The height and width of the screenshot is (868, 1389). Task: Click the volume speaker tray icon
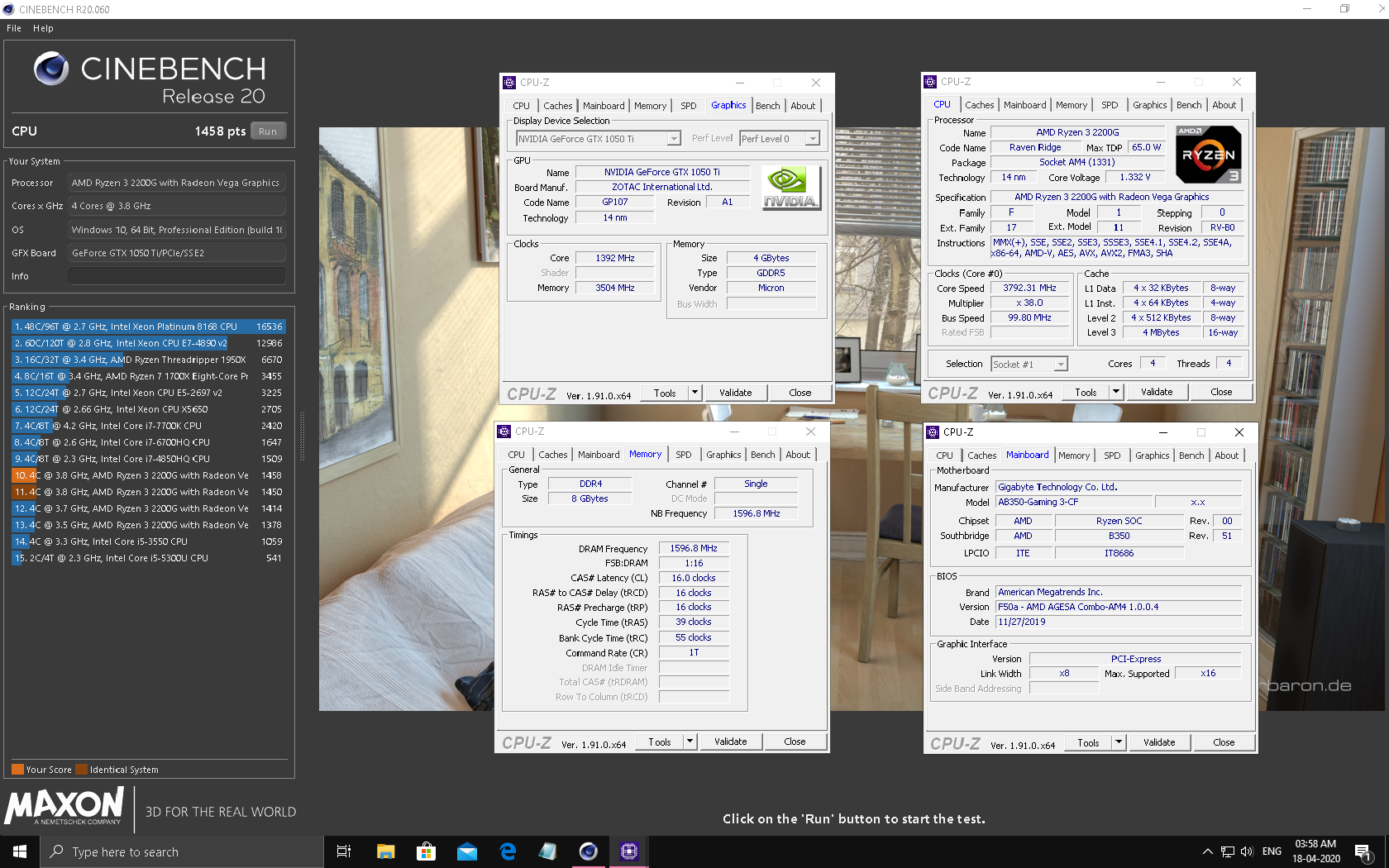tap(1247, 851)
